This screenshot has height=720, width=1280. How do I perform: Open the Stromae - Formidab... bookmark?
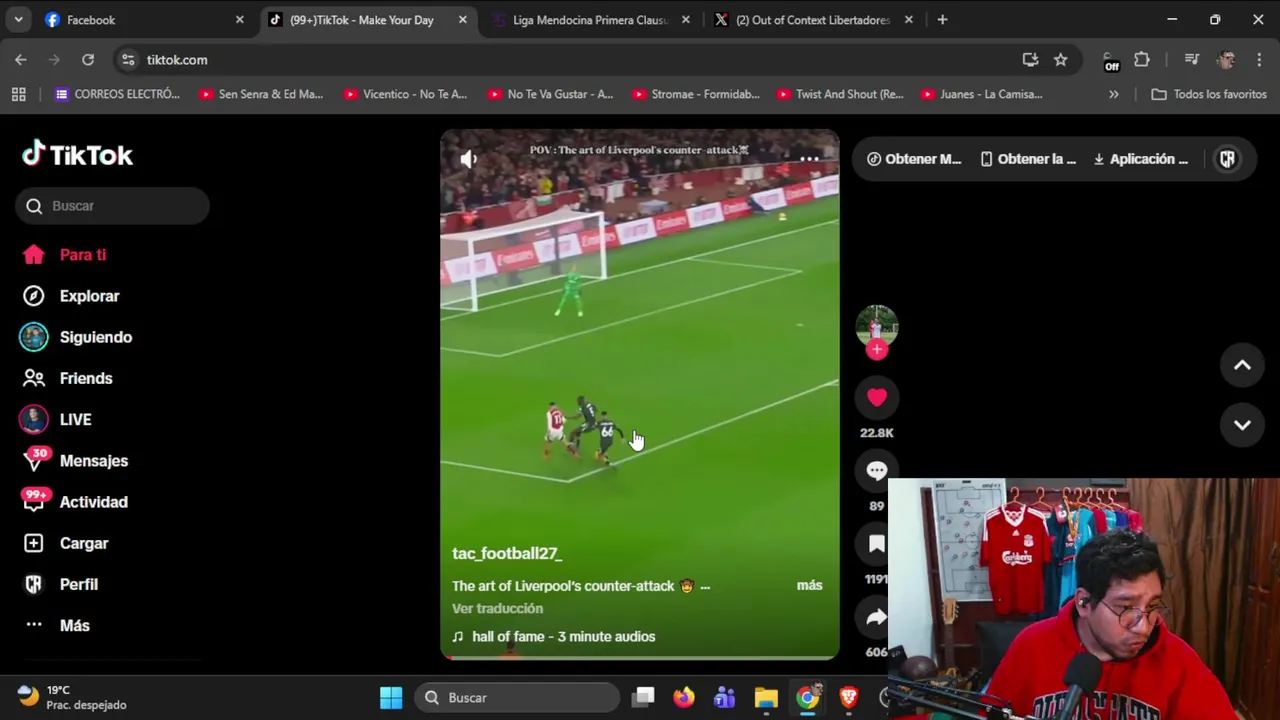pyautogui.click(x=695, y=94)
